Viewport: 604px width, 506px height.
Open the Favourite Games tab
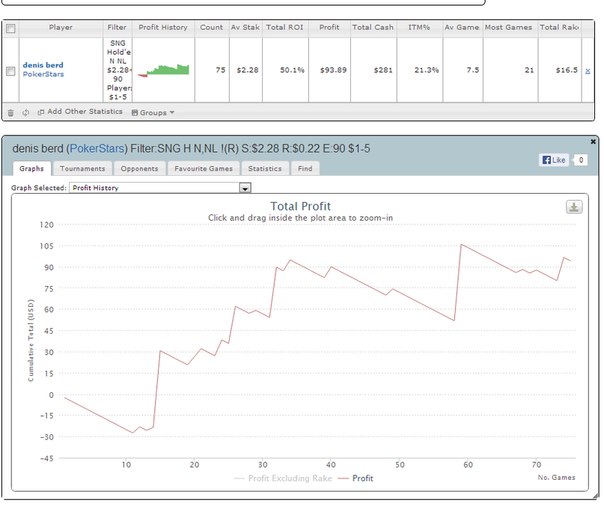coord(203,169)
